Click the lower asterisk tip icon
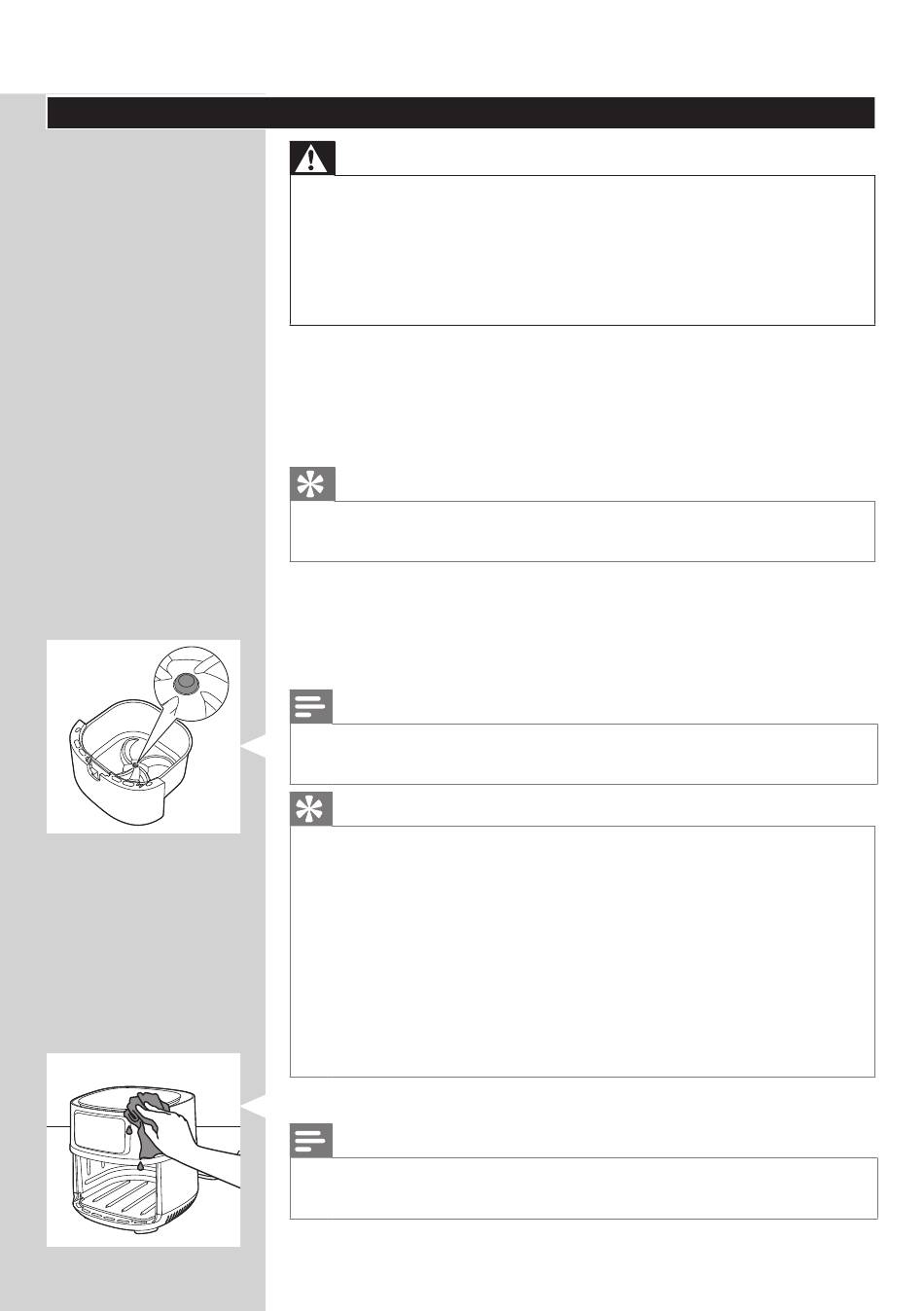This screenshot has width=924, height=1311. [x=312, y=809]
